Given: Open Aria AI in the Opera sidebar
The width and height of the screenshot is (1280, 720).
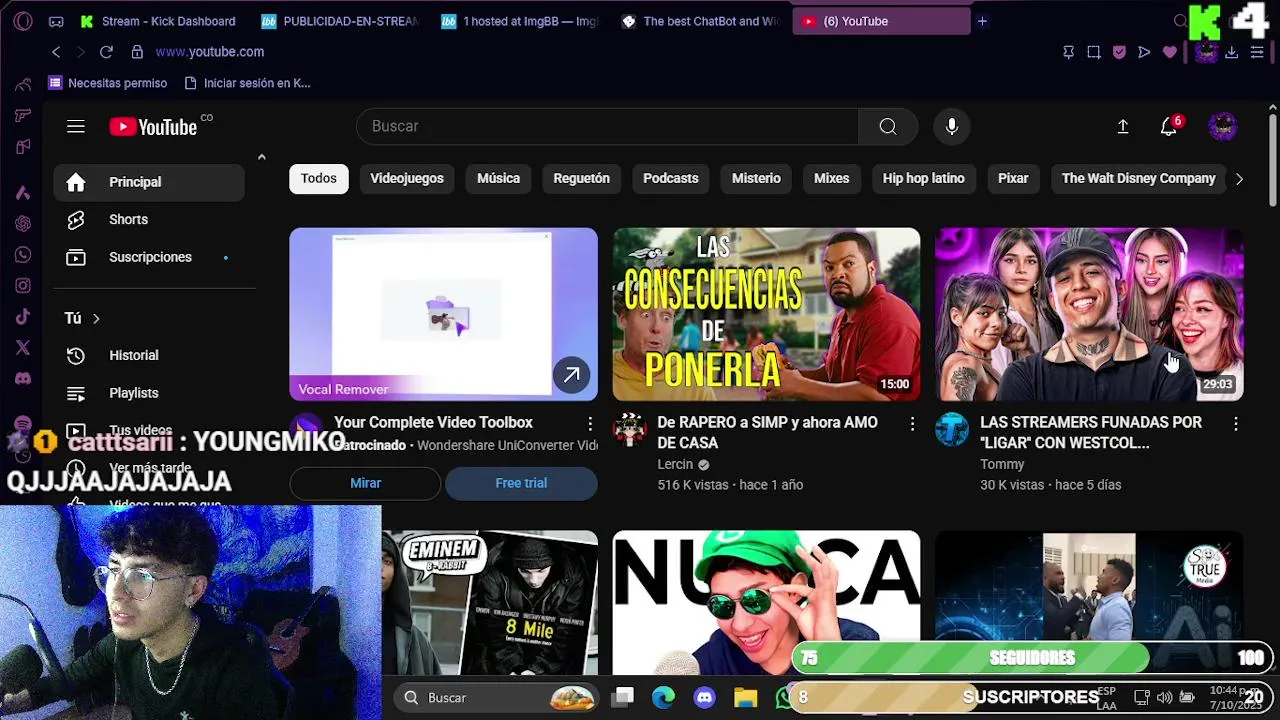Looking at the screenshot, I should [x=23, y=193].
